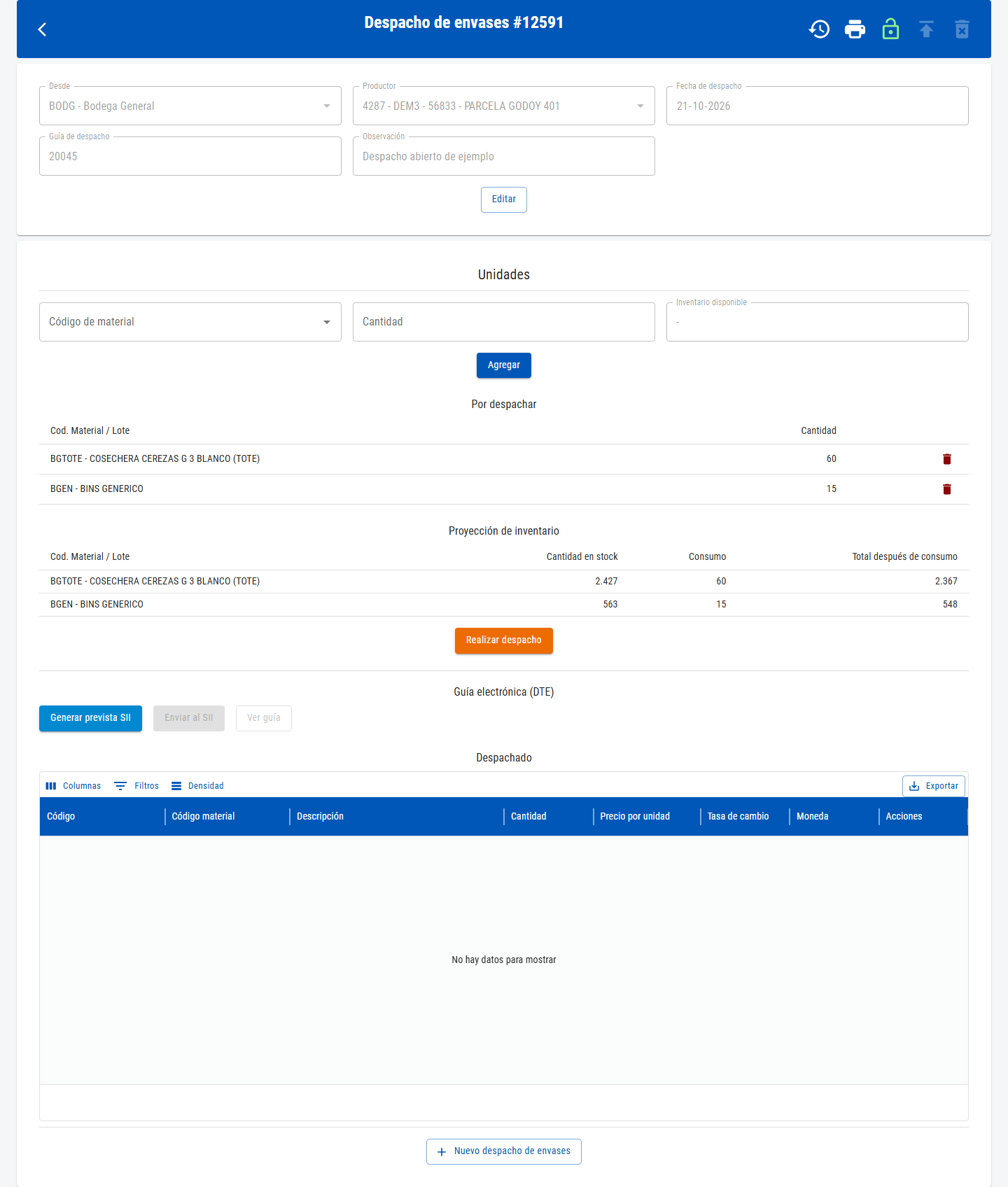Screen dimensions: 1008x1187
Task: Click Nuevo despacho de envases button
Action: pyautogui.click(x=504, y=1151)
